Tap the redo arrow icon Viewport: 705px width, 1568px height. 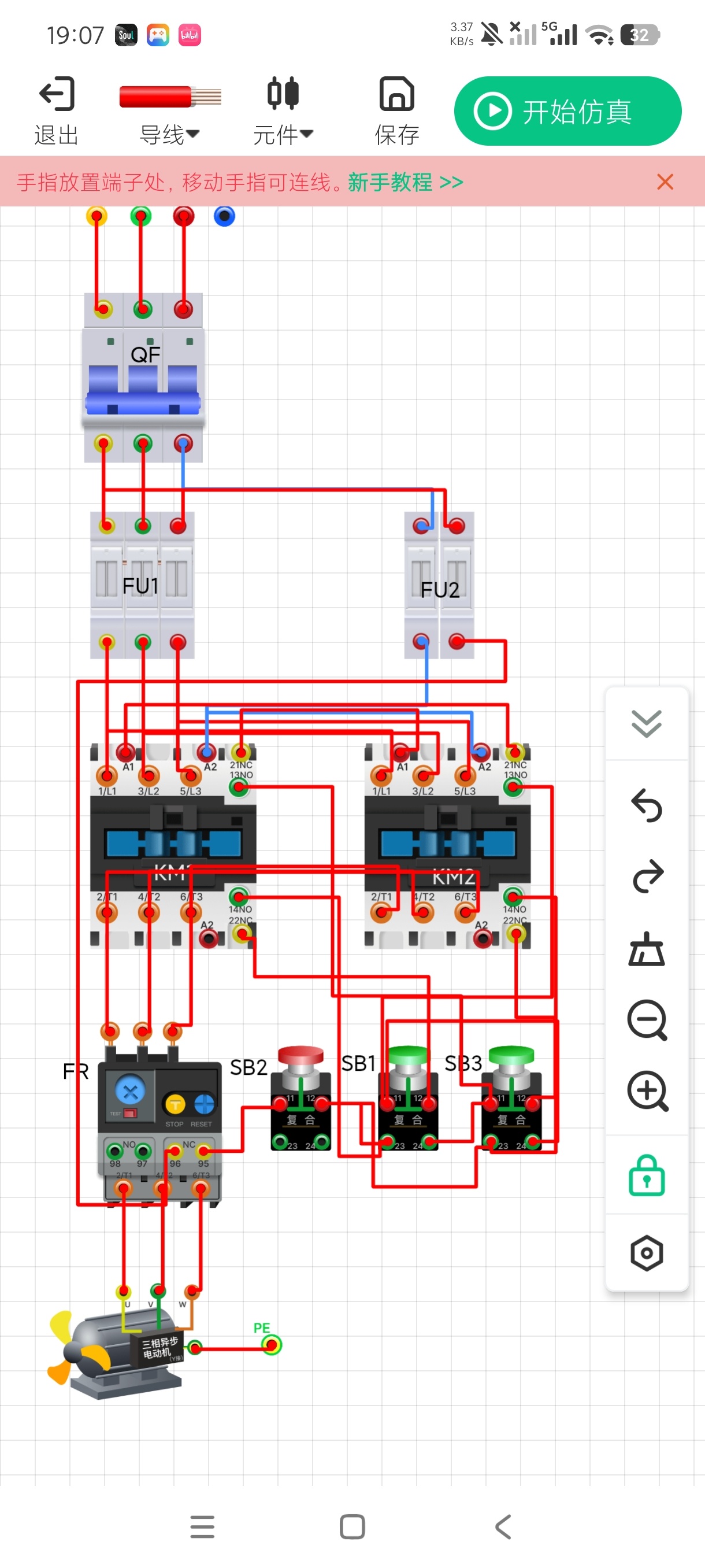[647, 876]
